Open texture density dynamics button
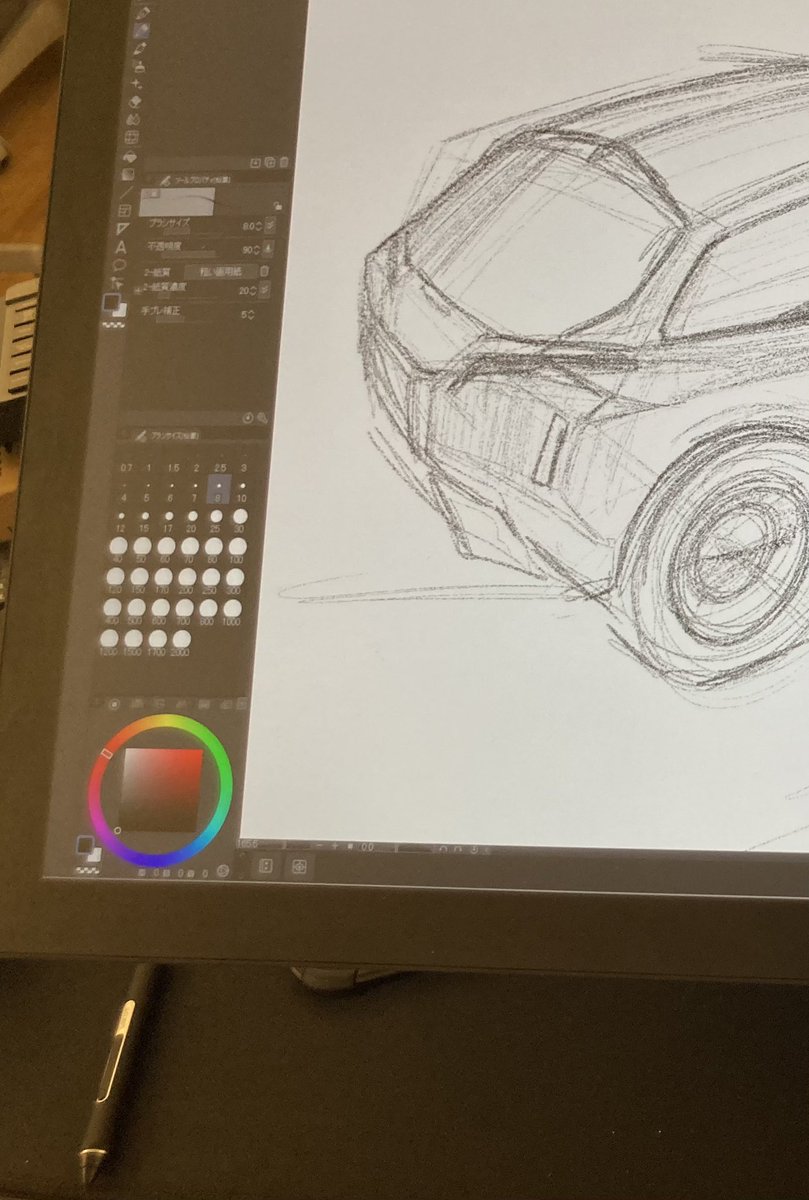The height and width of the screenshot is (1200, 809). [264, 291]
